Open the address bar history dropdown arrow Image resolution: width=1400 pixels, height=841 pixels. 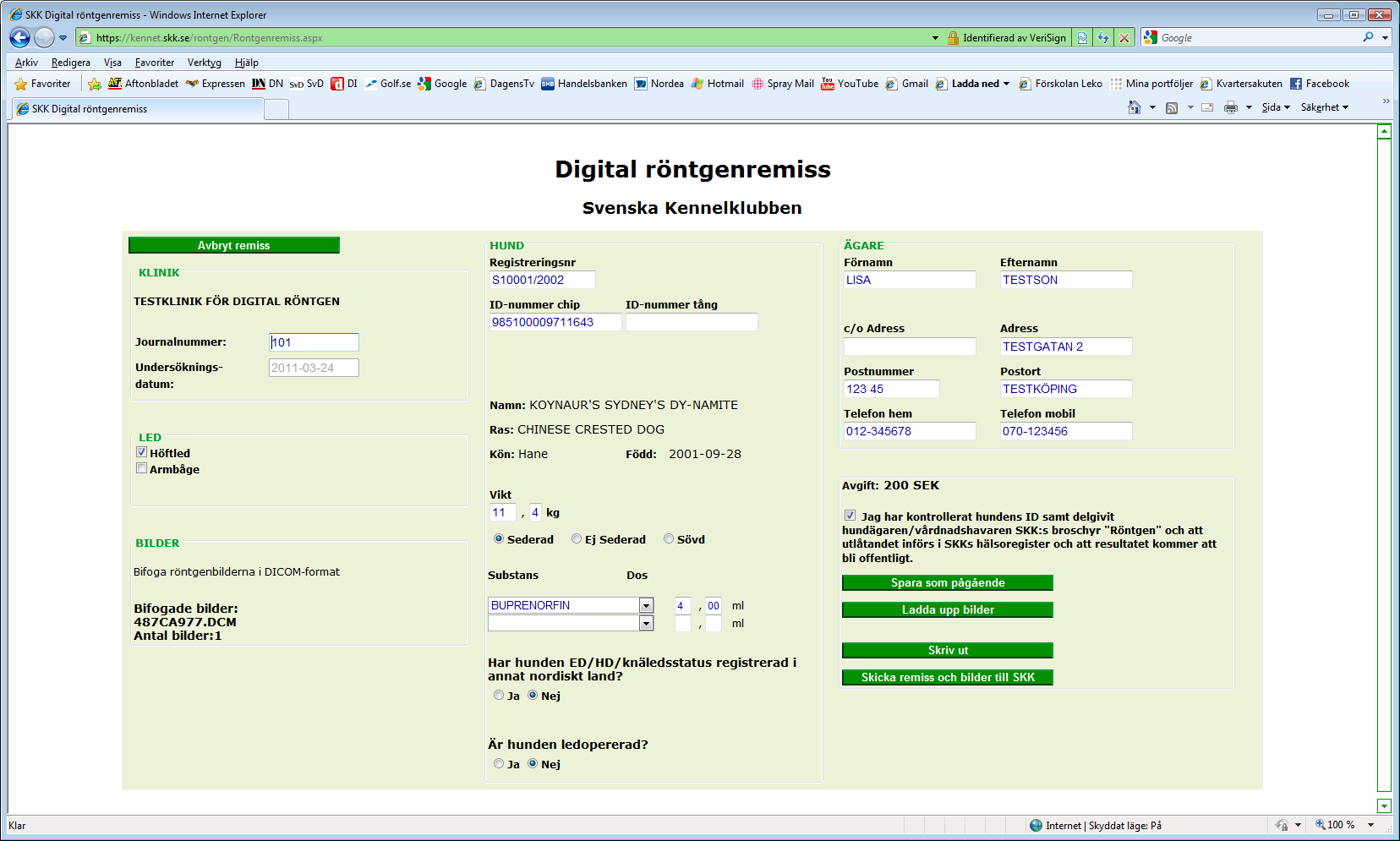click(935, 38)
